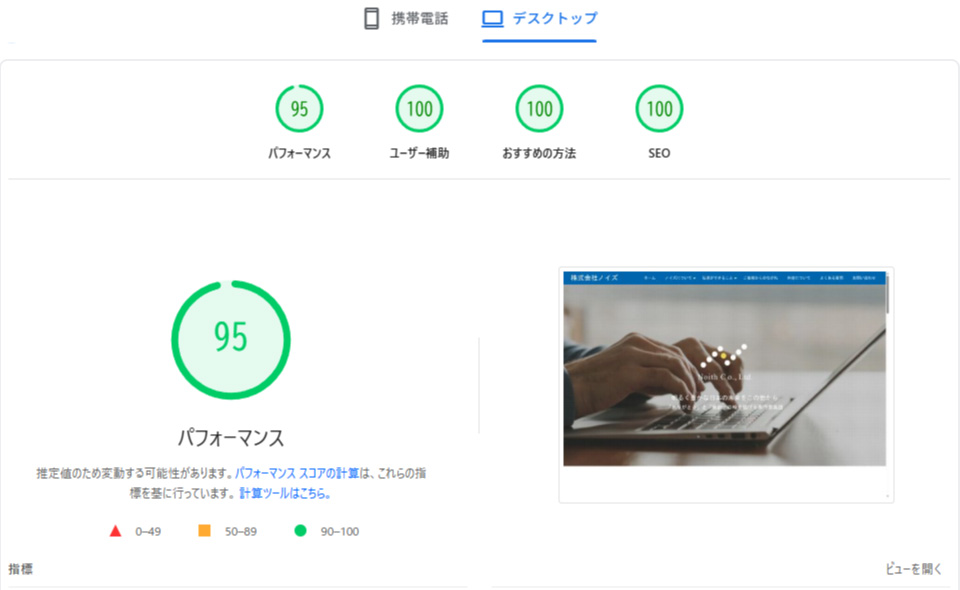Jump to ユーザー補助 section via its label
The height and width of the screenshot is (590, 960).
[x=419, y=154]
